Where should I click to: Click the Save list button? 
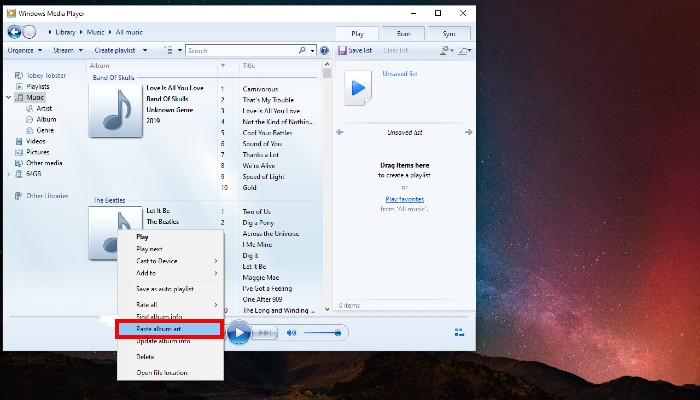[x=356, y=50]
